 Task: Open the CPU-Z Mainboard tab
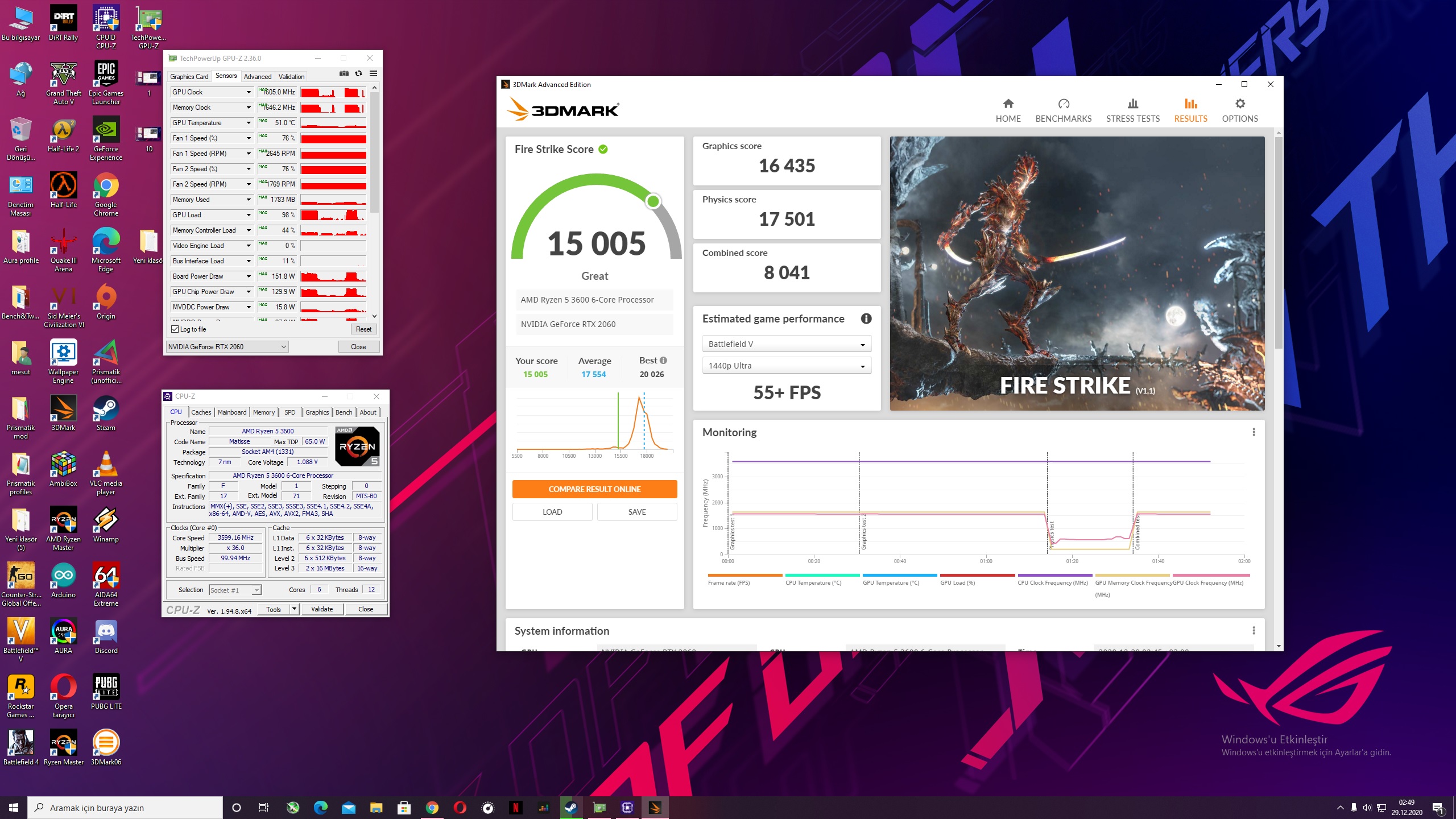point(232,412)
